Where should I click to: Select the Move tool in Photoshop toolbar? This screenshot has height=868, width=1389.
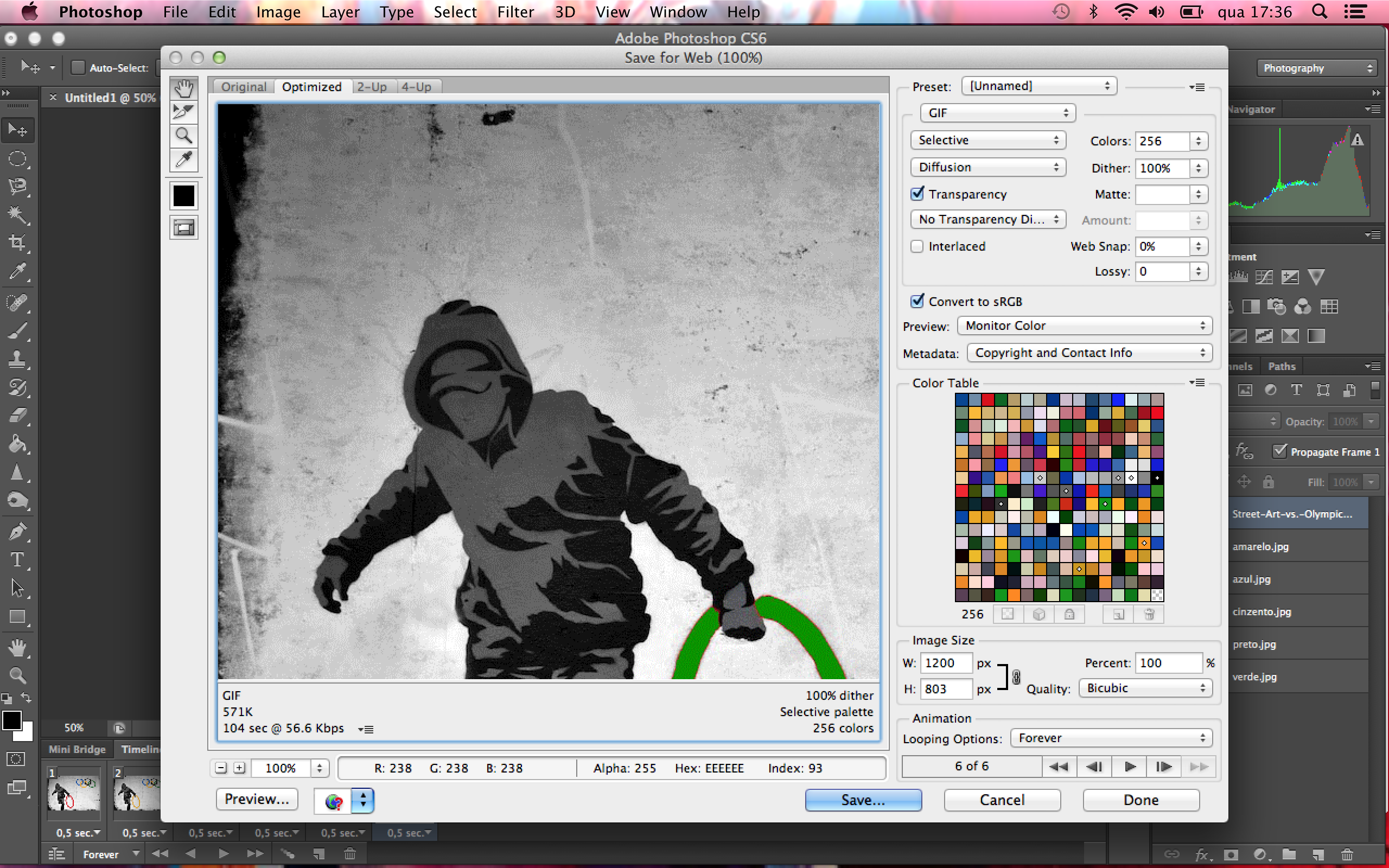(17, 130)
